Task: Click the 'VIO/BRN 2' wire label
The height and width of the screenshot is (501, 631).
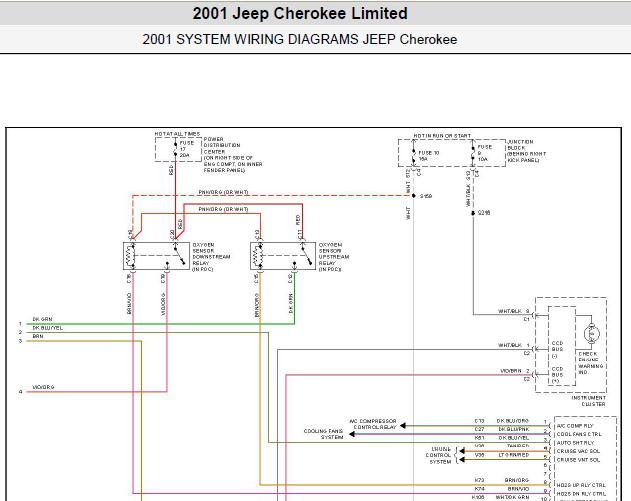Action: coord(515,371)
